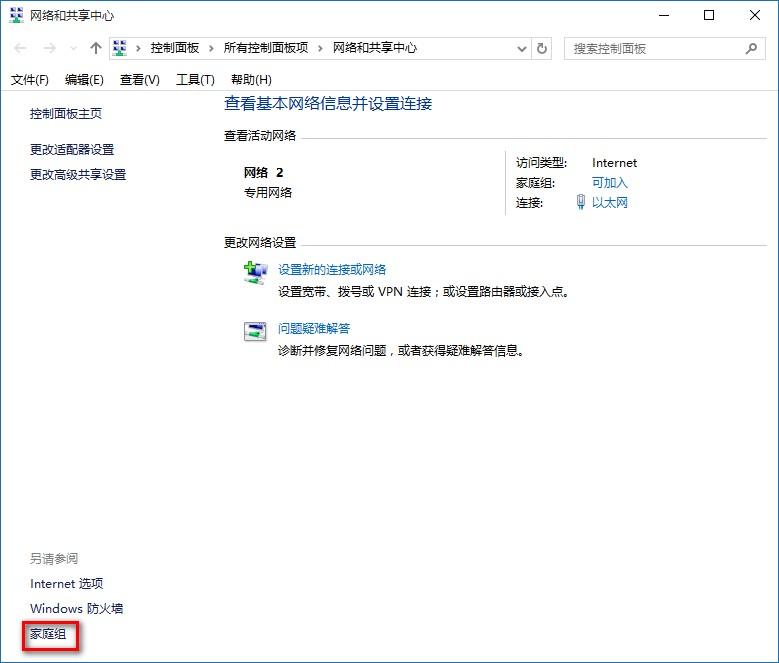
Task: Go to 控制面板主页
Action: coord(66,114)
